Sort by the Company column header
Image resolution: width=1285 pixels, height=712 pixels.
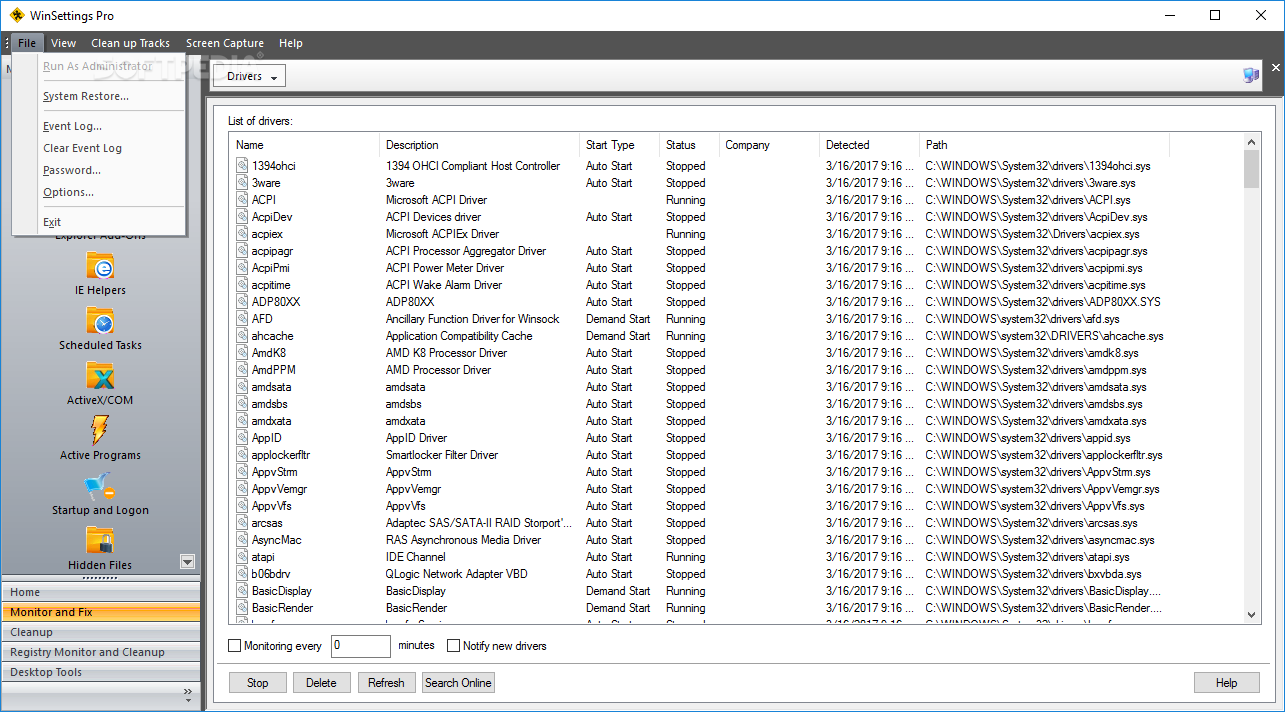769,145
